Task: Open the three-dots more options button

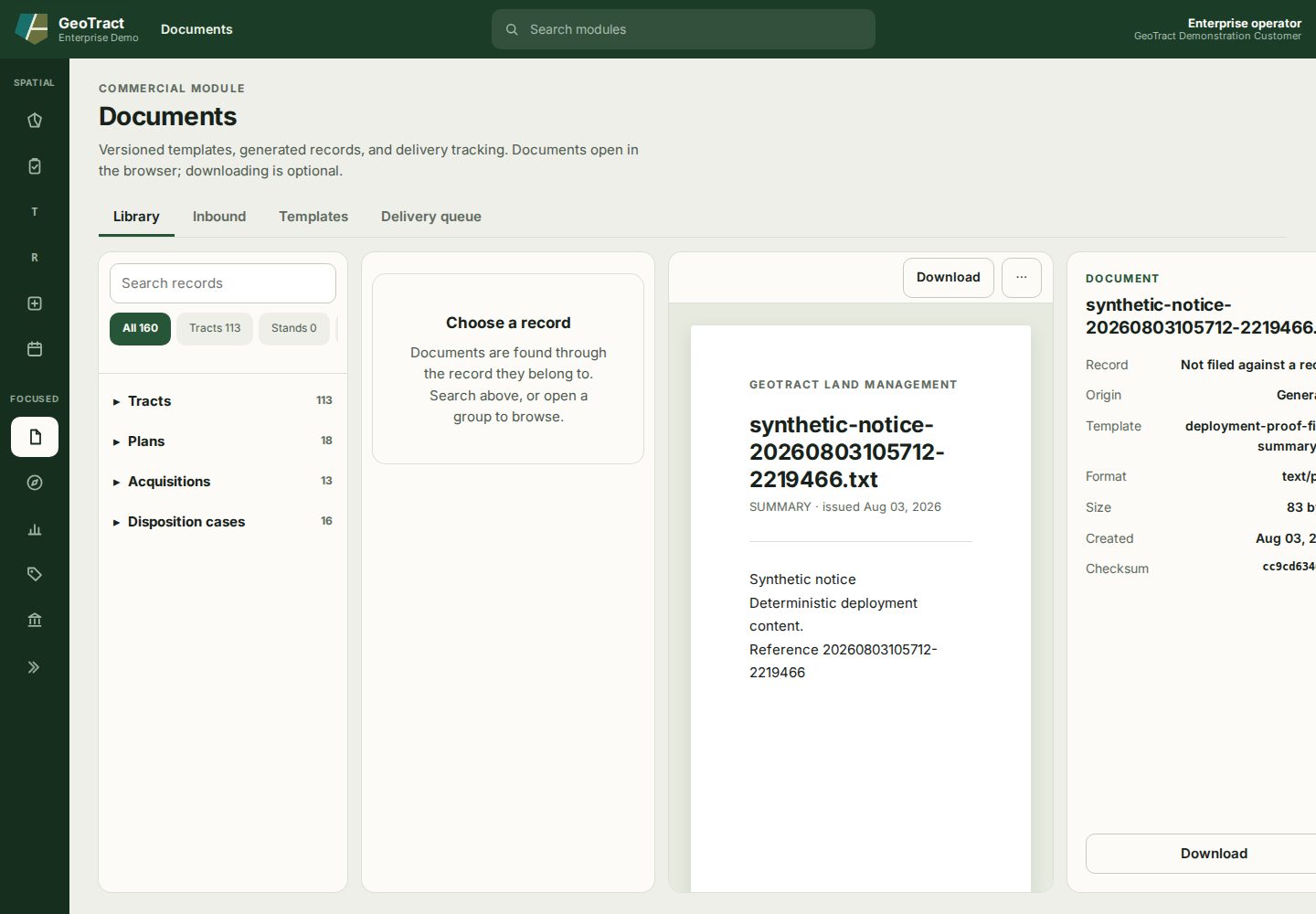Action: (x=1022, y=277)
